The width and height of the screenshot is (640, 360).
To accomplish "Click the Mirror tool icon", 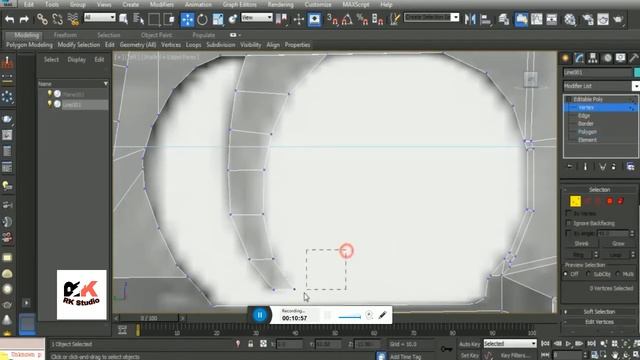I will tap(470, 19).
